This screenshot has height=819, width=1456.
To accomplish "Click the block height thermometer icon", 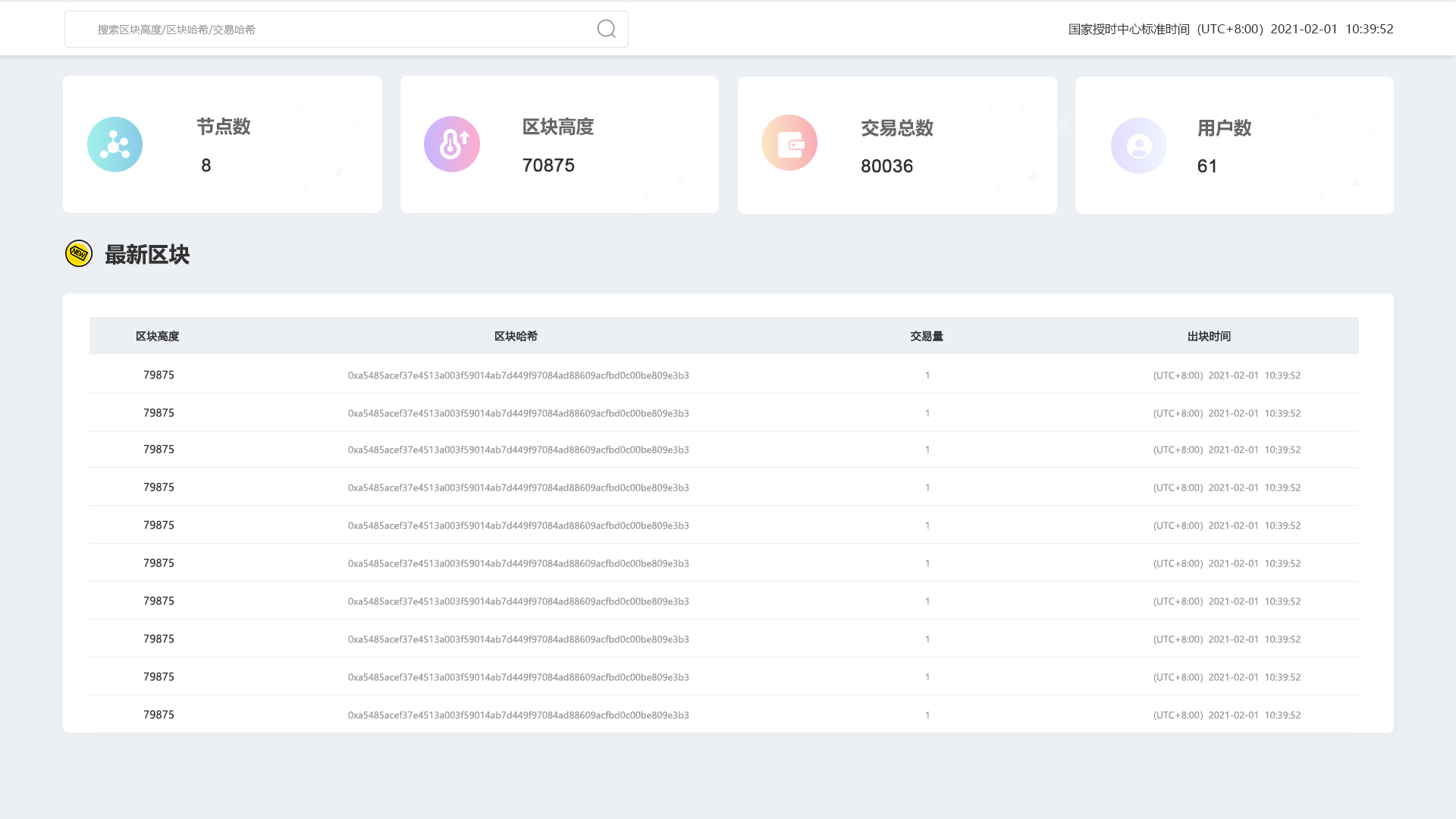I will tap(452, 144).
